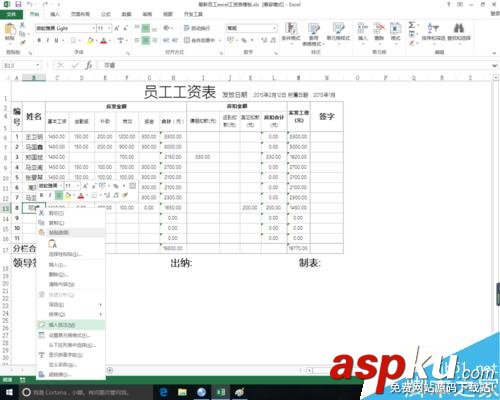
Task: Click the ribbon fill color bucket swatch
Action: 90,41
